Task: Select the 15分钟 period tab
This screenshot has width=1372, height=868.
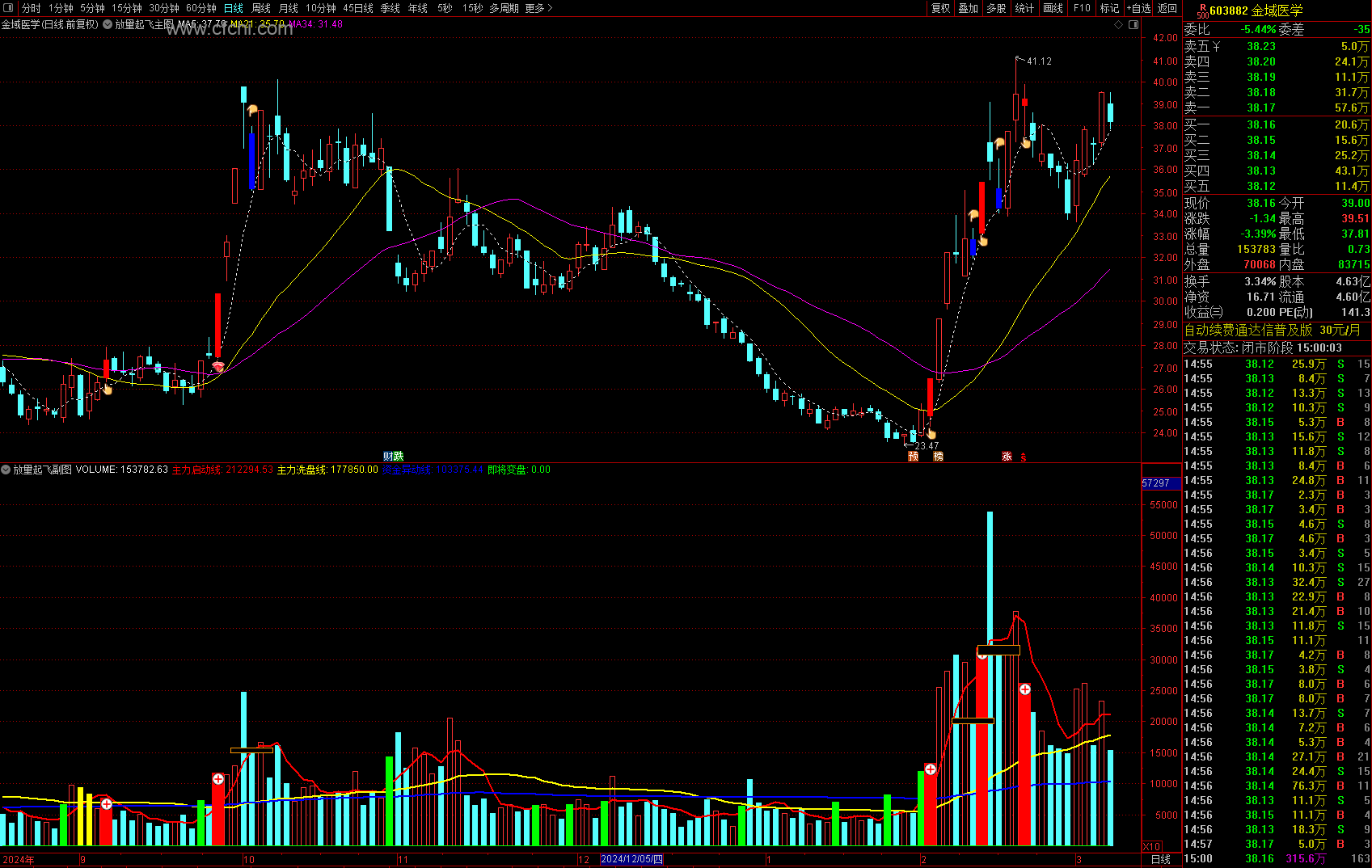Action: point(127,8)
